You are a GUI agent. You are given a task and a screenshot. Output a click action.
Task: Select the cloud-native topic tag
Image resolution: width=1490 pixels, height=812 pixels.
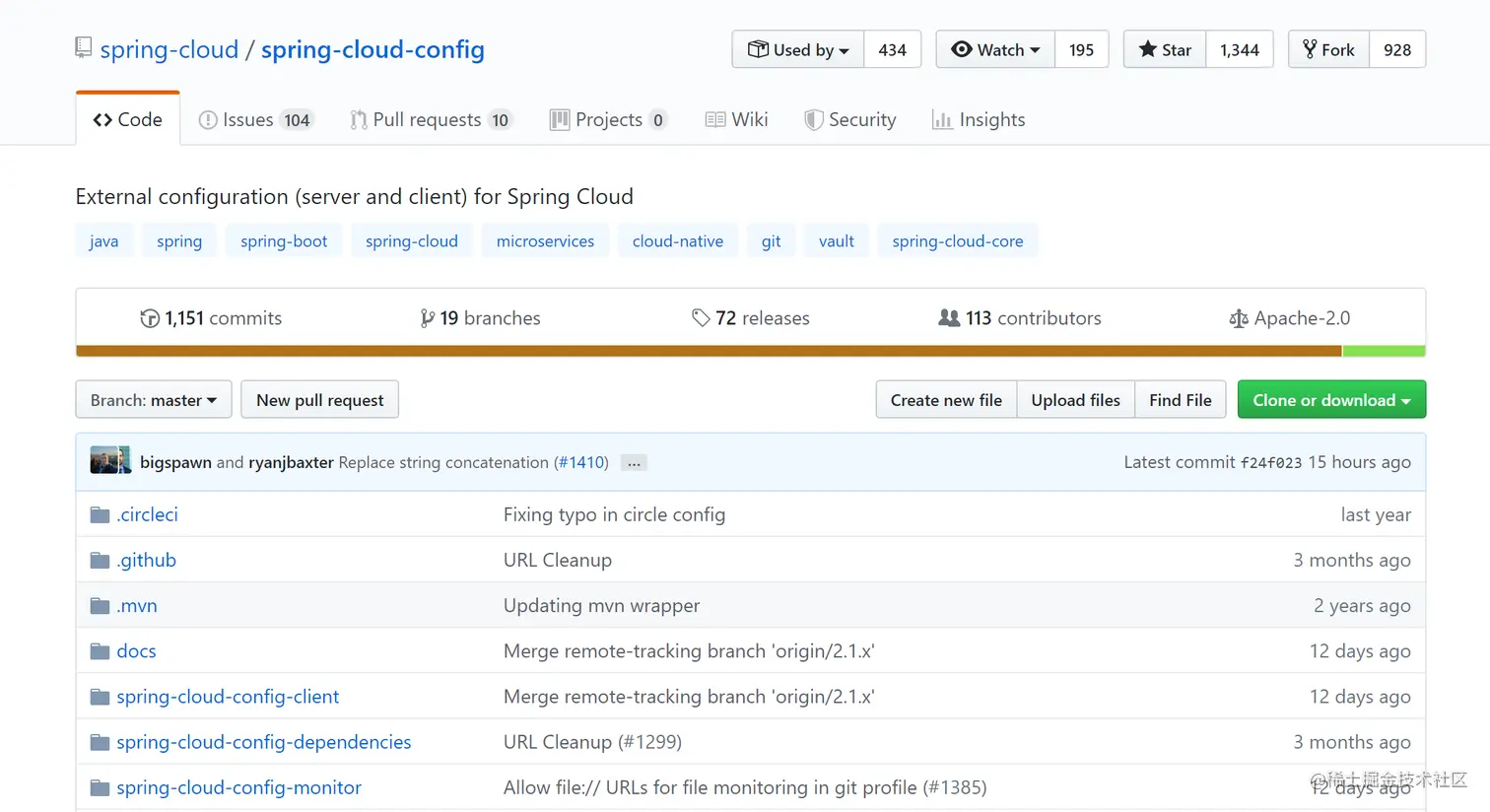pyautogui.click(x=678, y=241)
